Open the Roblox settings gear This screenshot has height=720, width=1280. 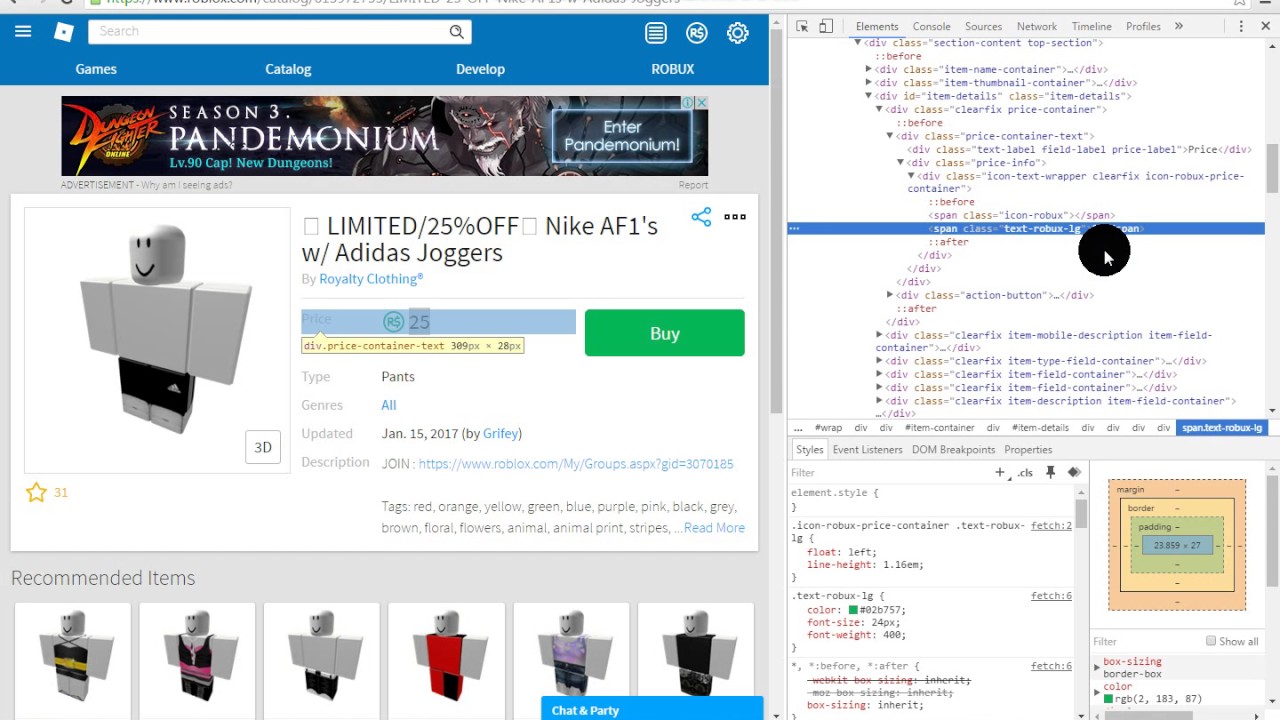(x=738, y=33)
